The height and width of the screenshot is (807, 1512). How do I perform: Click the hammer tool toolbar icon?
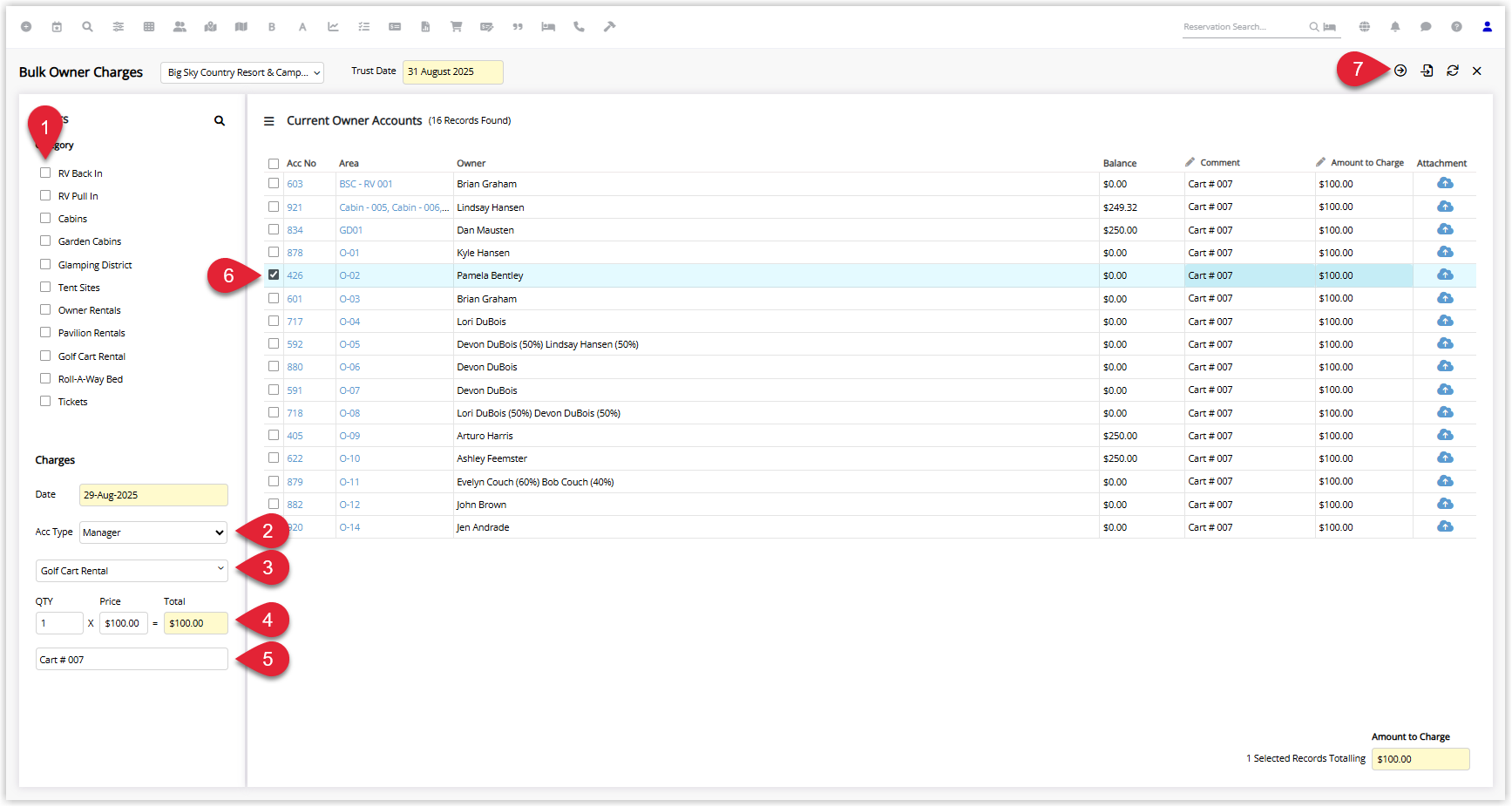click(x=610, y=27)
